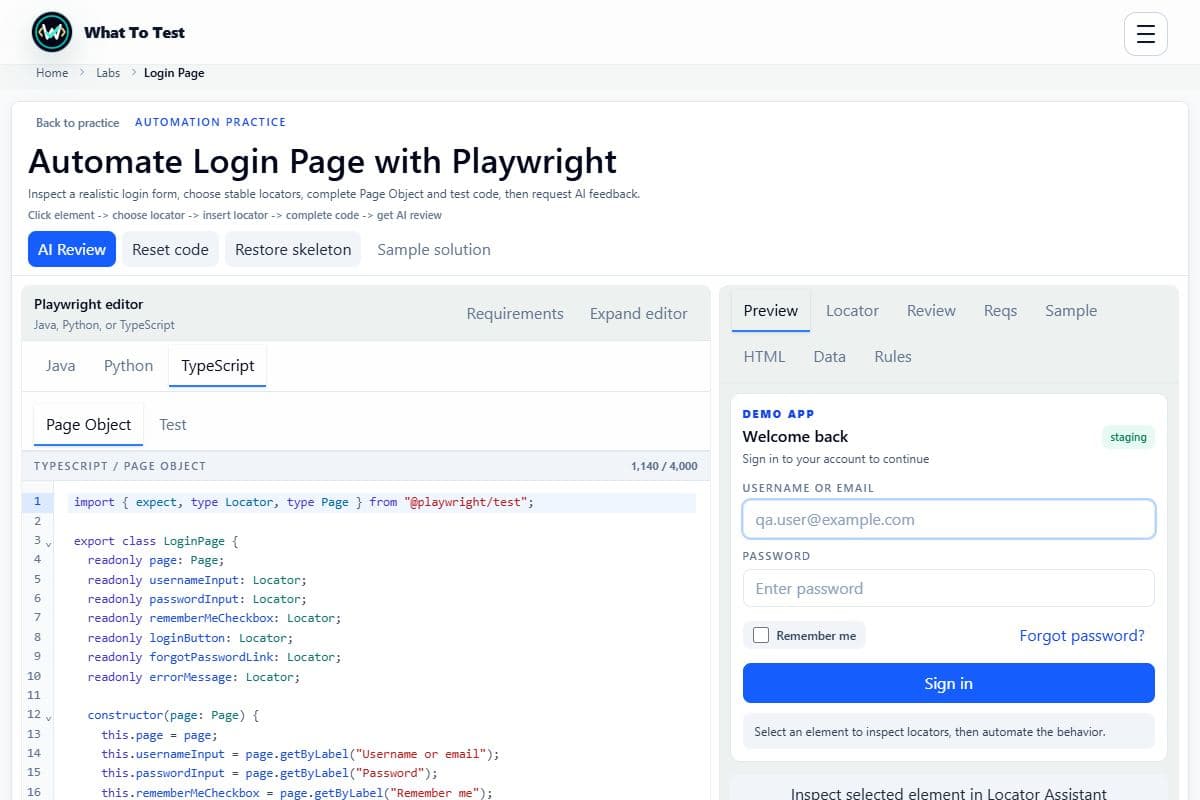This screenshot has height=800, width=1200.
Task: Click the Labs breadcrumb link
Action: [108, 73]
